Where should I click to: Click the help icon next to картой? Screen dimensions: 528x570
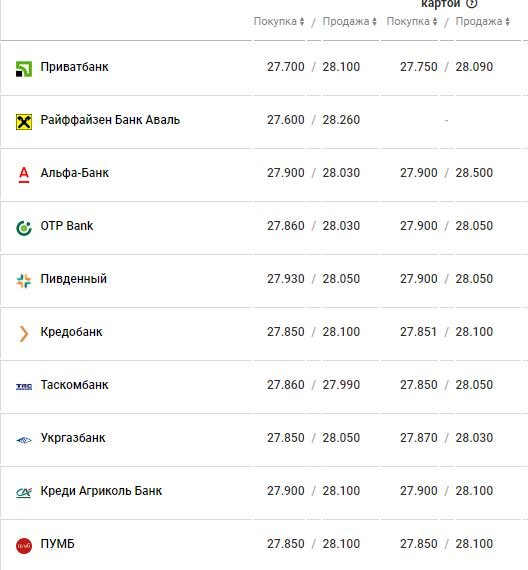coord(472,4)
